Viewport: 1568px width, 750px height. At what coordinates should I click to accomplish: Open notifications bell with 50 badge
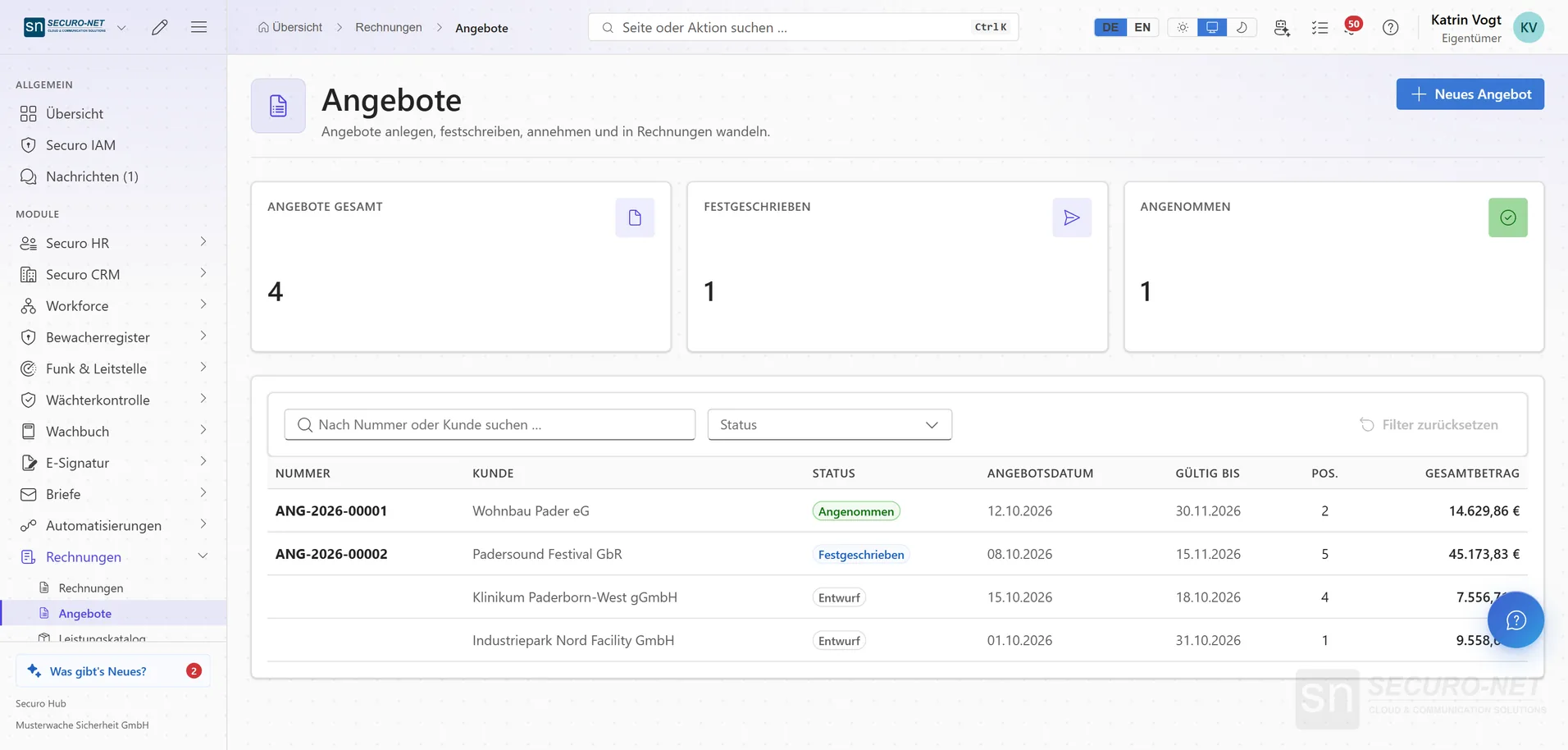pos(1351,27)
